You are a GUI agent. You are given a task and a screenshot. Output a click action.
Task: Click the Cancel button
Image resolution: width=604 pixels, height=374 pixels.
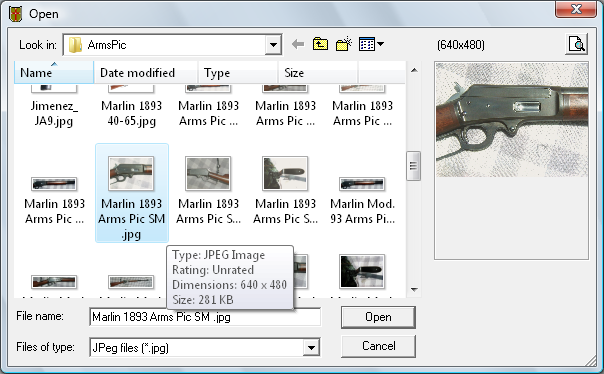point(378,346)
